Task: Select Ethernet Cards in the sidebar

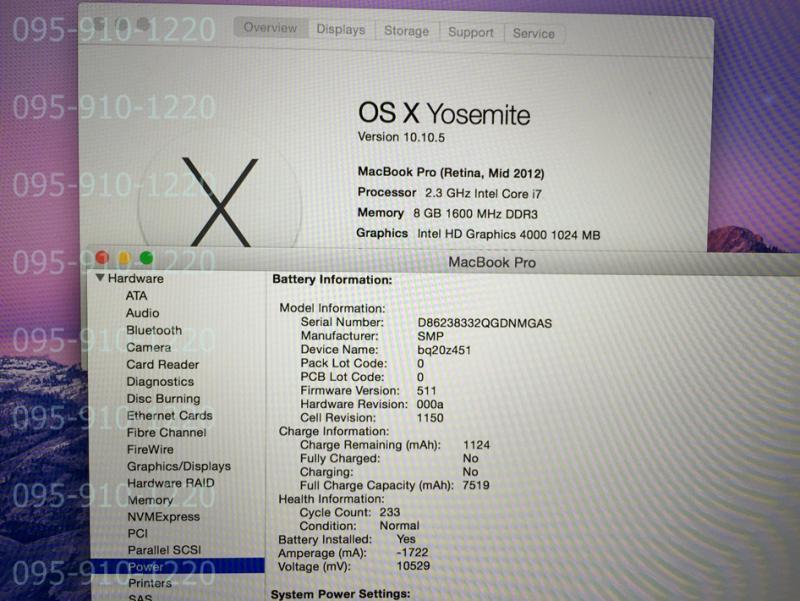Action: point(169,416)
